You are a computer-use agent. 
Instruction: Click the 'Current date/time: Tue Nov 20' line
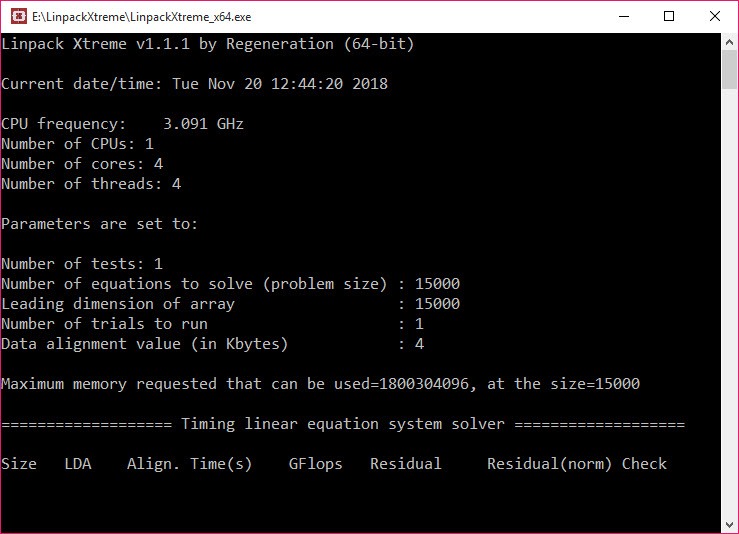pyautogui.click(x=195, y=84)
